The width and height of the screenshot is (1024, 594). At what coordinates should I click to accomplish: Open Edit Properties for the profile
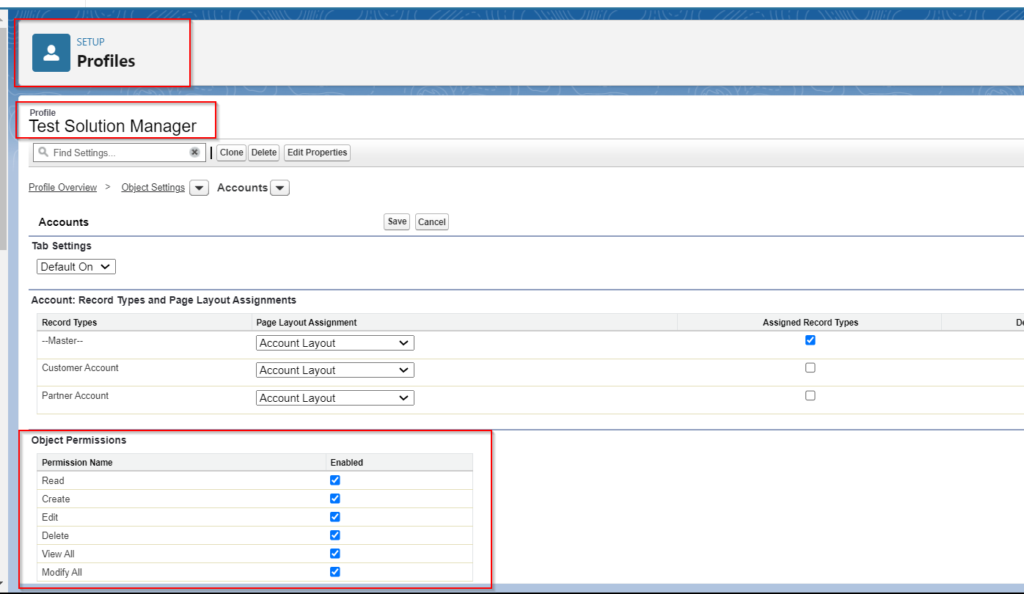317,152
